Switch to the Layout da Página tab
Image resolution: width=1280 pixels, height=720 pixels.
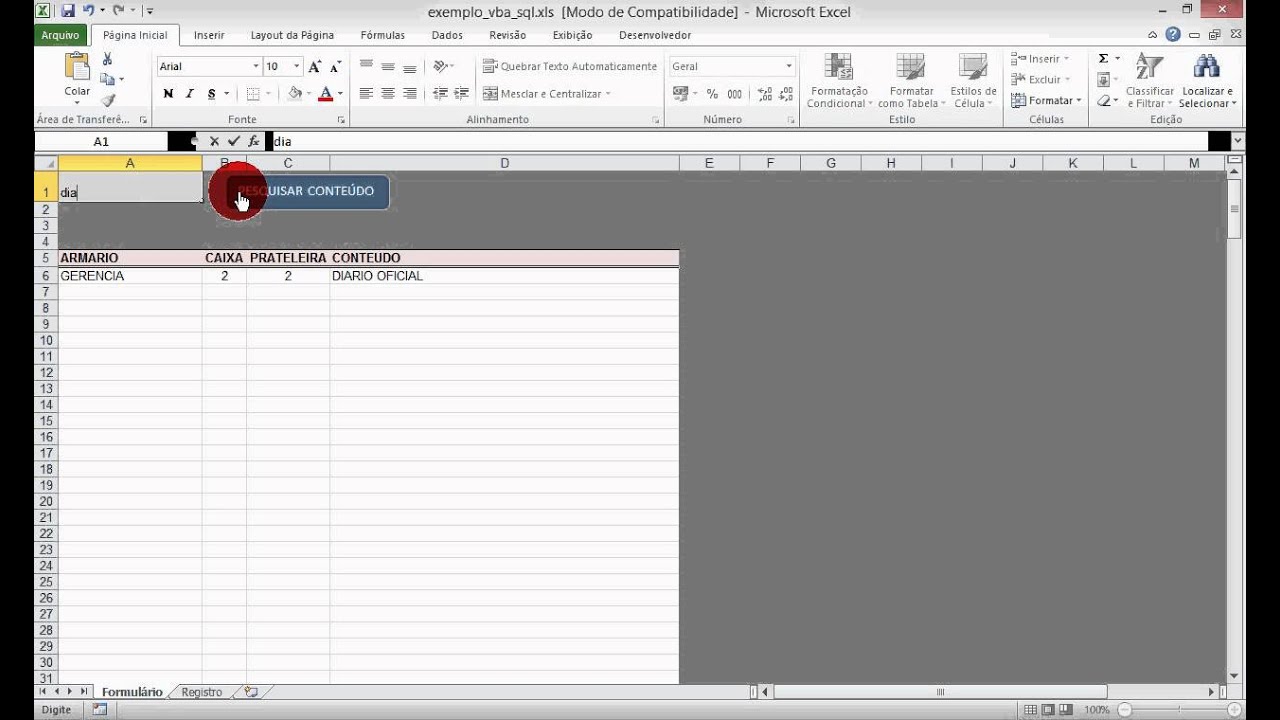click(292, 35)
